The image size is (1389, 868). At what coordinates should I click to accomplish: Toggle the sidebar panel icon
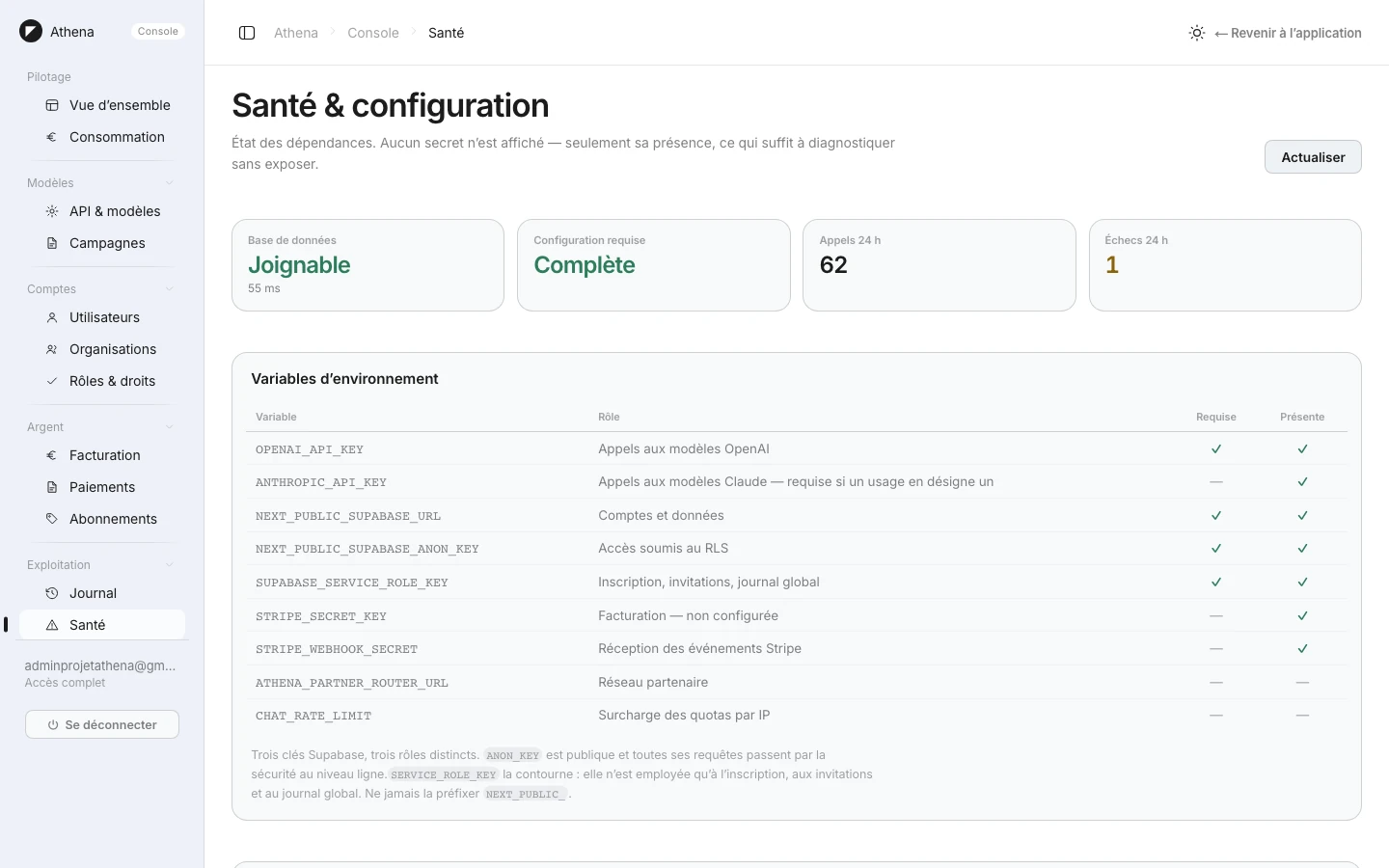click(x=247, y=33)
